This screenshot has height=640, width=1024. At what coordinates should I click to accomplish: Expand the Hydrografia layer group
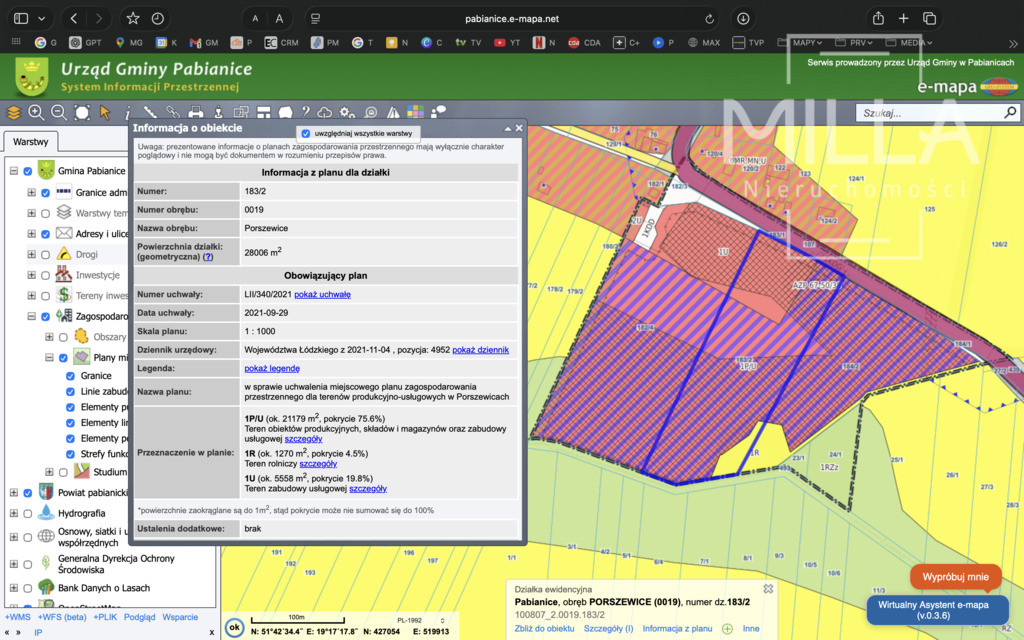[14, 513]
